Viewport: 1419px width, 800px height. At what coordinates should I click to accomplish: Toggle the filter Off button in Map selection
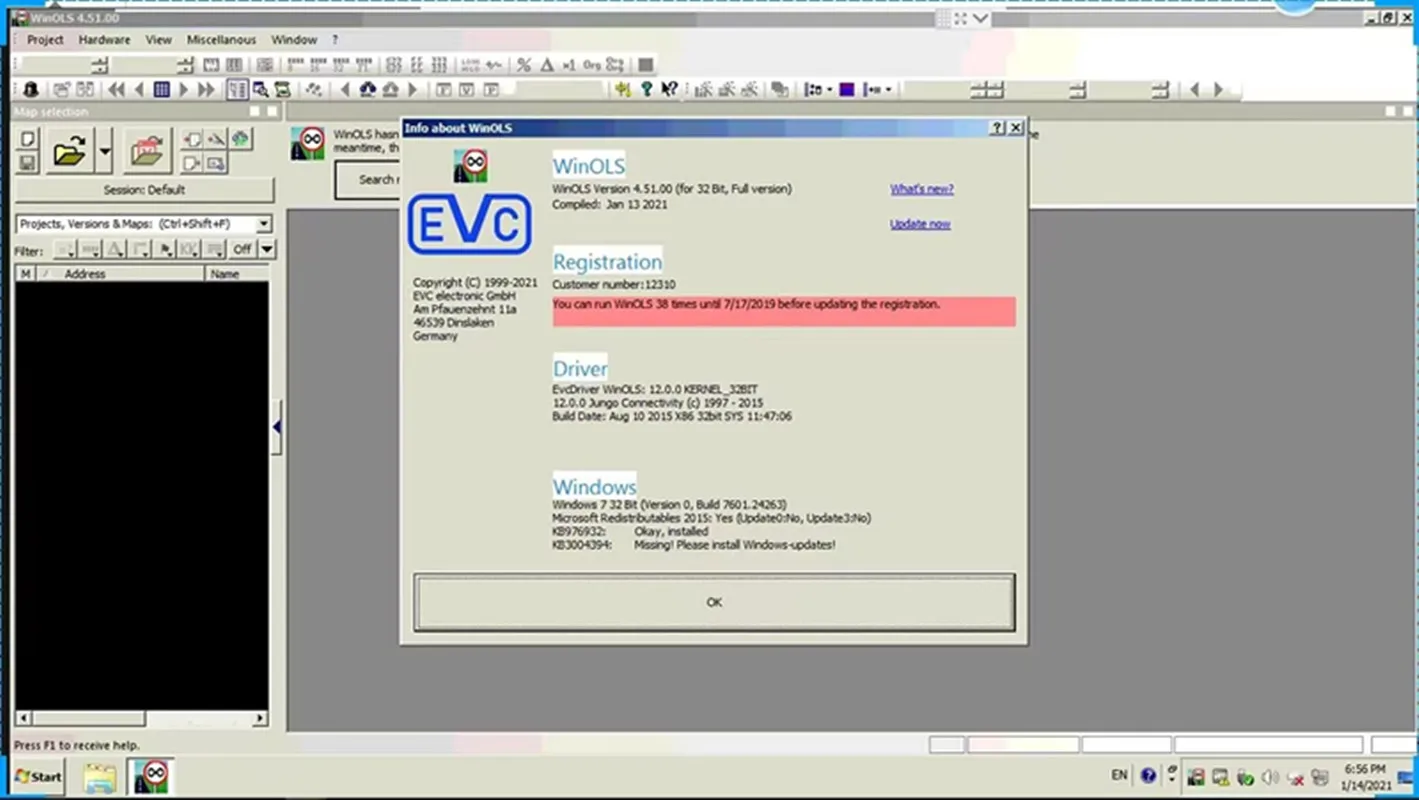click(x=243, y=248)
